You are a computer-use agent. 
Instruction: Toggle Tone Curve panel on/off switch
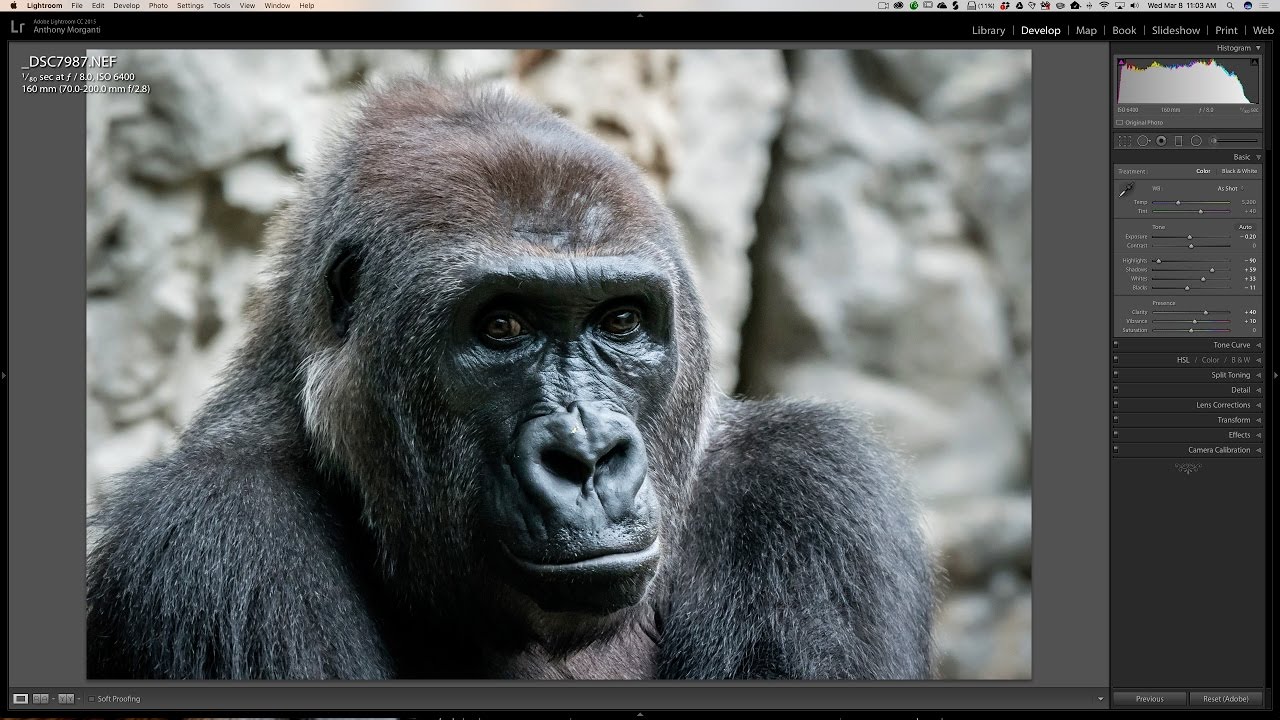coord(1116,345)
